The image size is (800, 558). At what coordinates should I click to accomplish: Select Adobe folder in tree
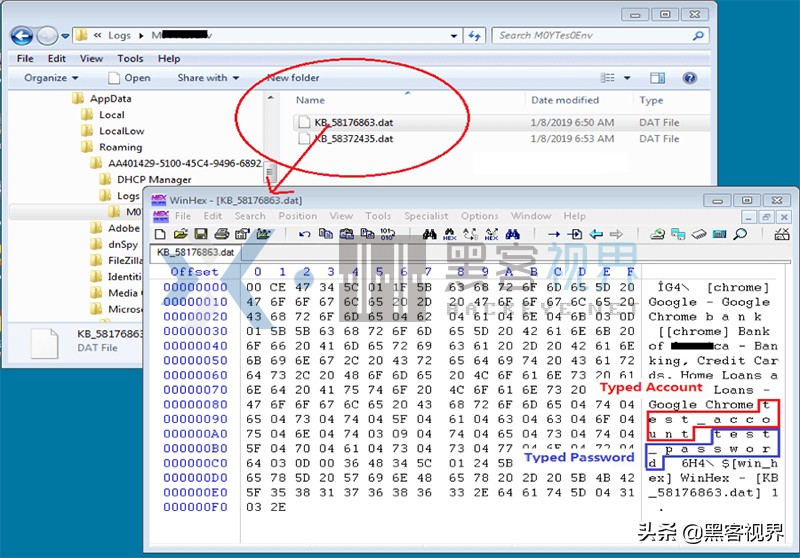[x=123, y=228]
